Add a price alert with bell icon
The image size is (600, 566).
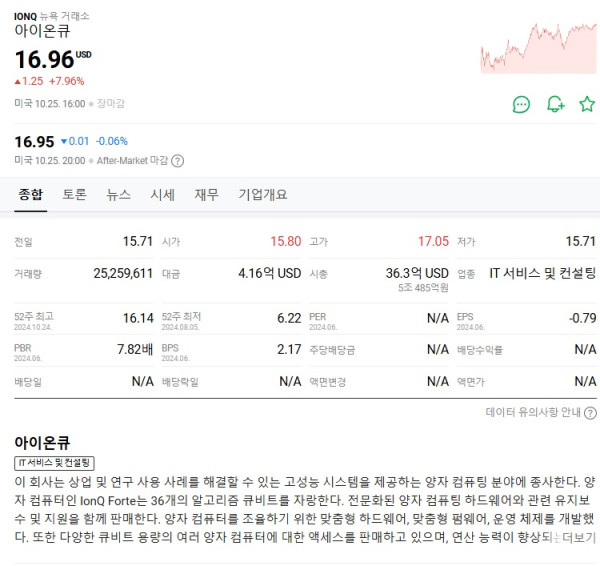pyautogui.click(x=555, y=104)
